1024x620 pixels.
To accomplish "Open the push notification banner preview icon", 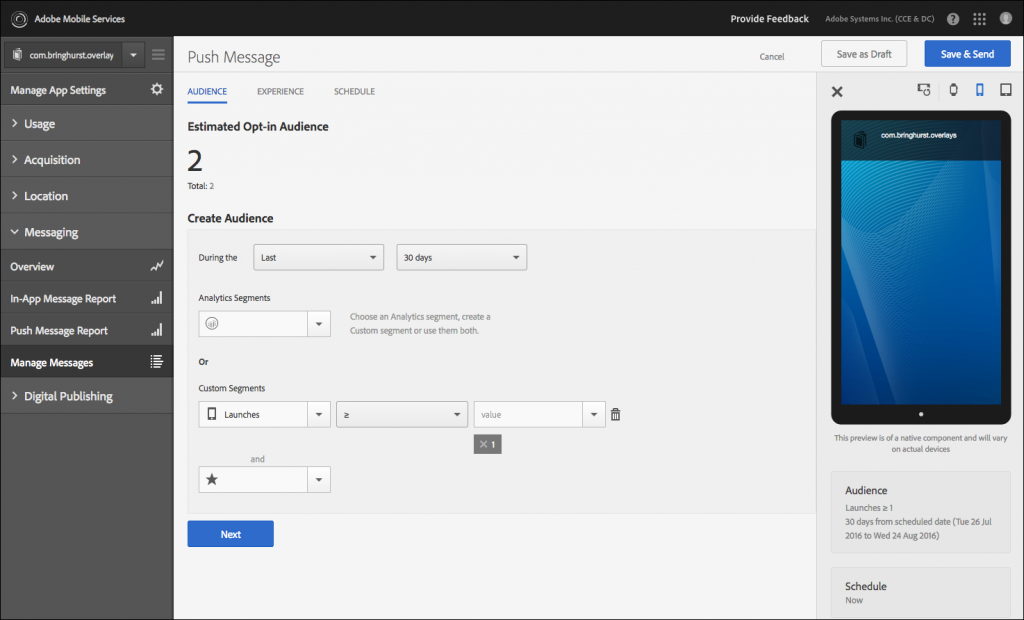I will tap(924, 90).
